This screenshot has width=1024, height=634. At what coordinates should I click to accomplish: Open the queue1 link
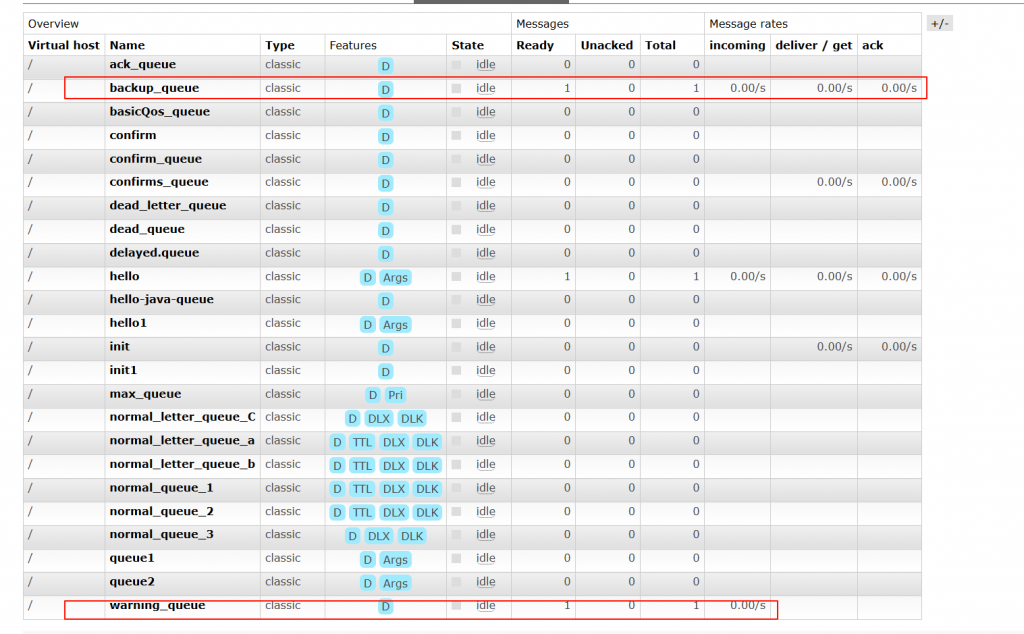(132, 558)
